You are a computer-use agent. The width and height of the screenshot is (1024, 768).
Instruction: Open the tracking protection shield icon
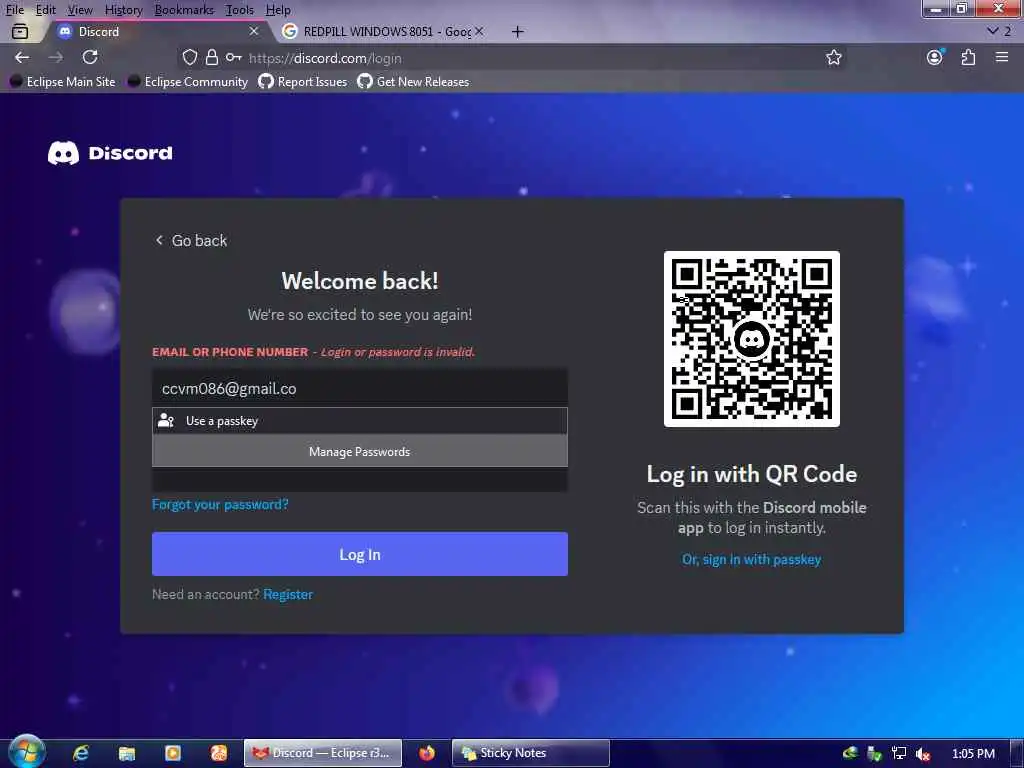tap(189, 57)
